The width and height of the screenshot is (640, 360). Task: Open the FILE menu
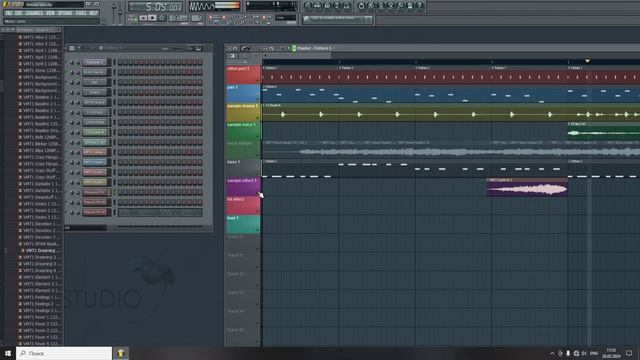9,13
